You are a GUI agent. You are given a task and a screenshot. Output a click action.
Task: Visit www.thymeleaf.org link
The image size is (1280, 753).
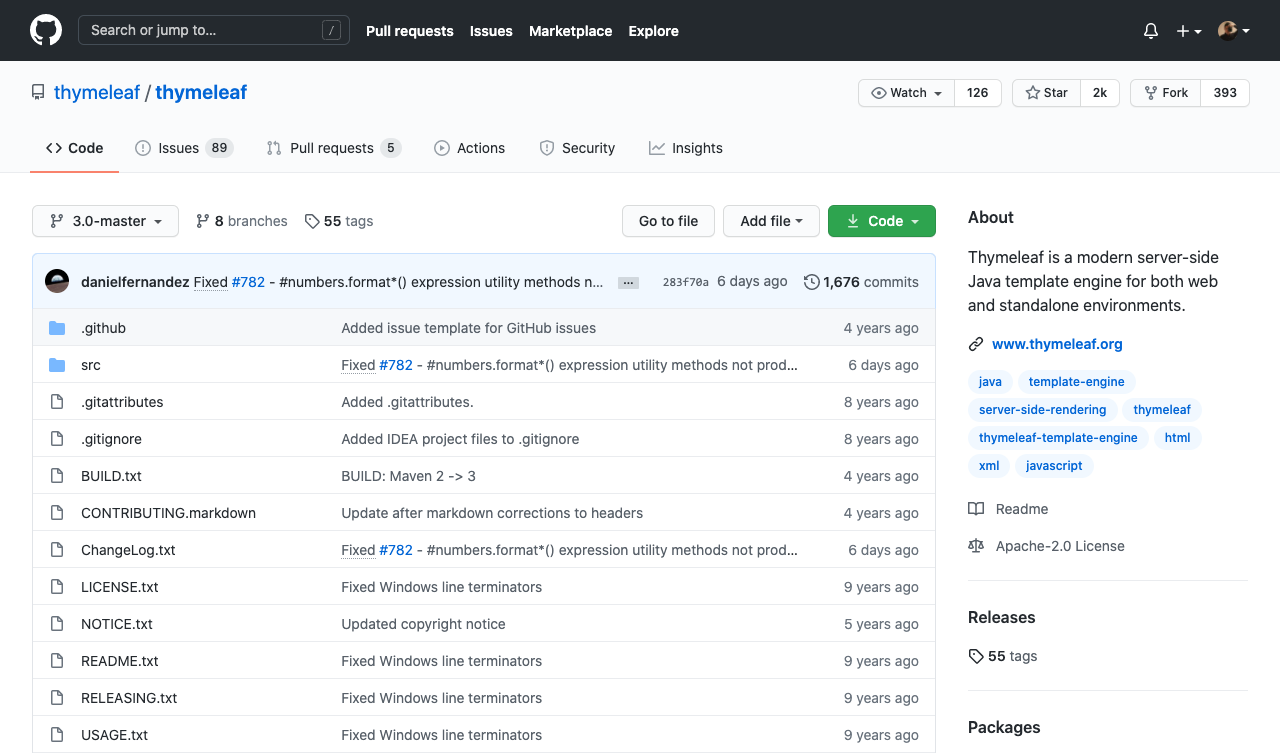(x=1057, y=344)
